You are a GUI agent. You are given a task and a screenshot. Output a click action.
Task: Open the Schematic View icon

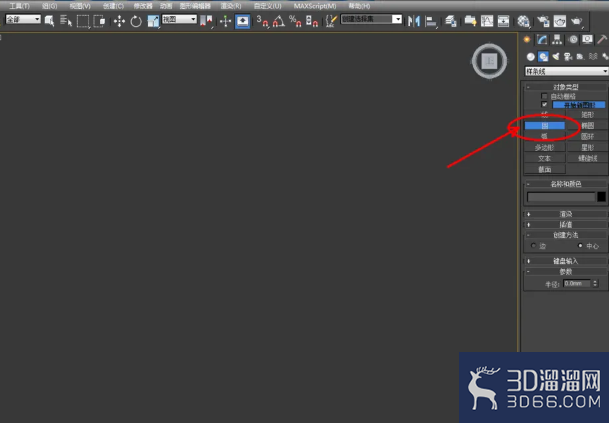(x=503, y=21)
